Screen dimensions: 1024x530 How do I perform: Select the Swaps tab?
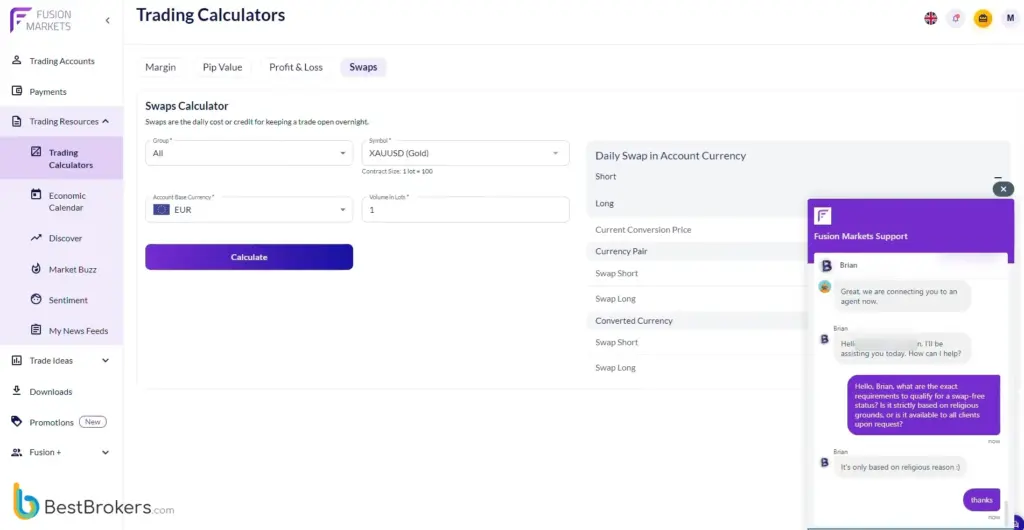point(363,67)
